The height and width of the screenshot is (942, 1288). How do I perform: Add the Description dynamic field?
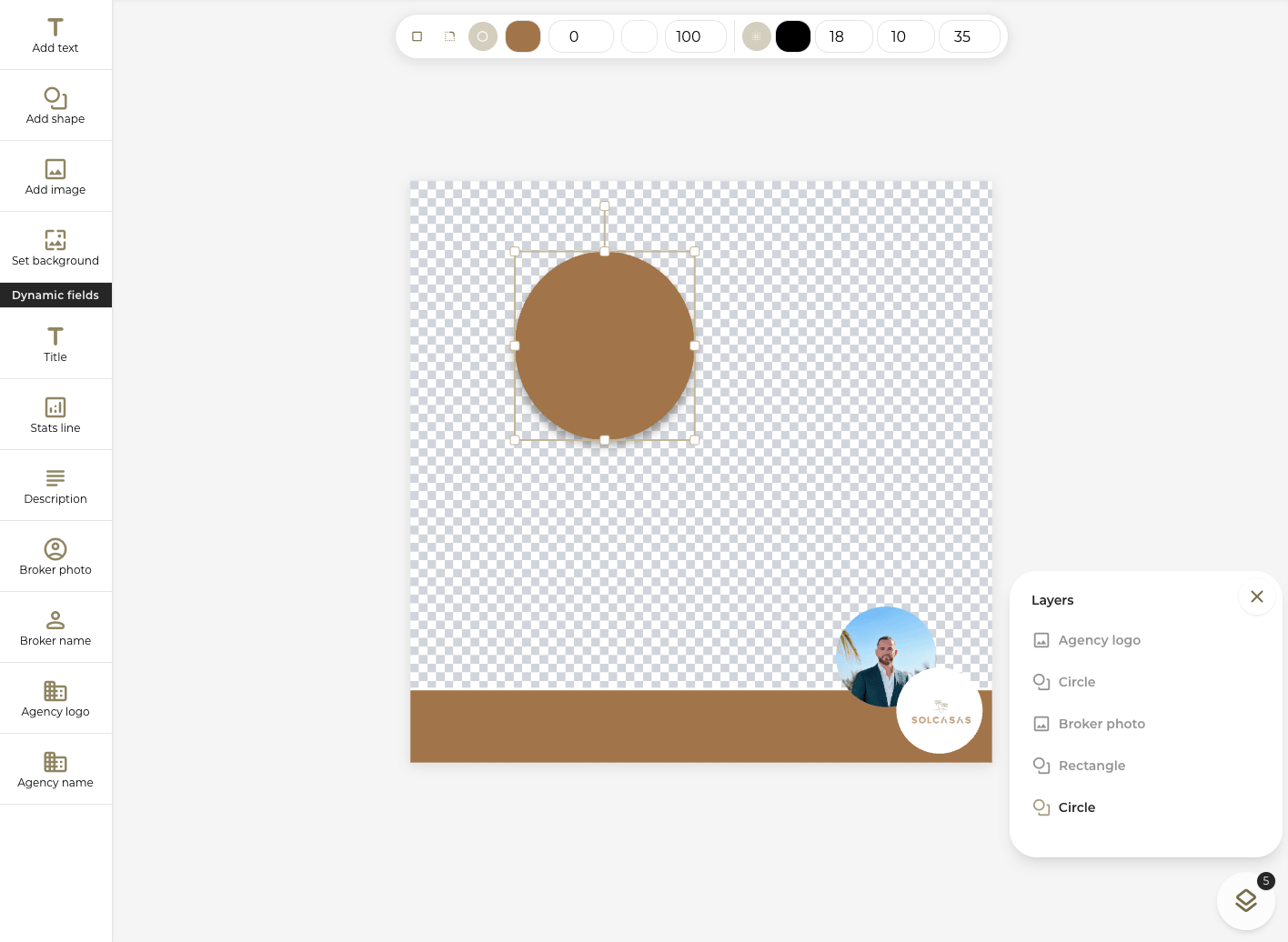pos(55,486)
